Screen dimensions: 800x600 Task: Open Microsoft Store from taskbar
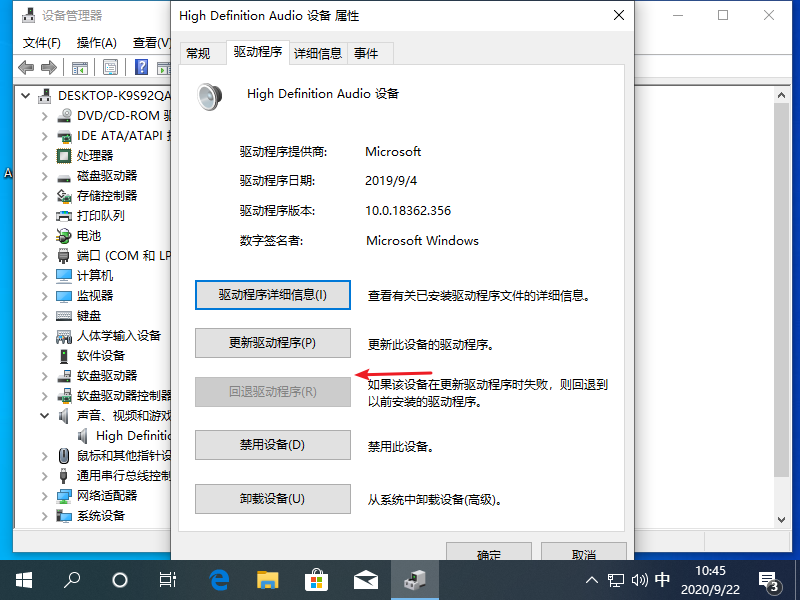pos(316,580)
